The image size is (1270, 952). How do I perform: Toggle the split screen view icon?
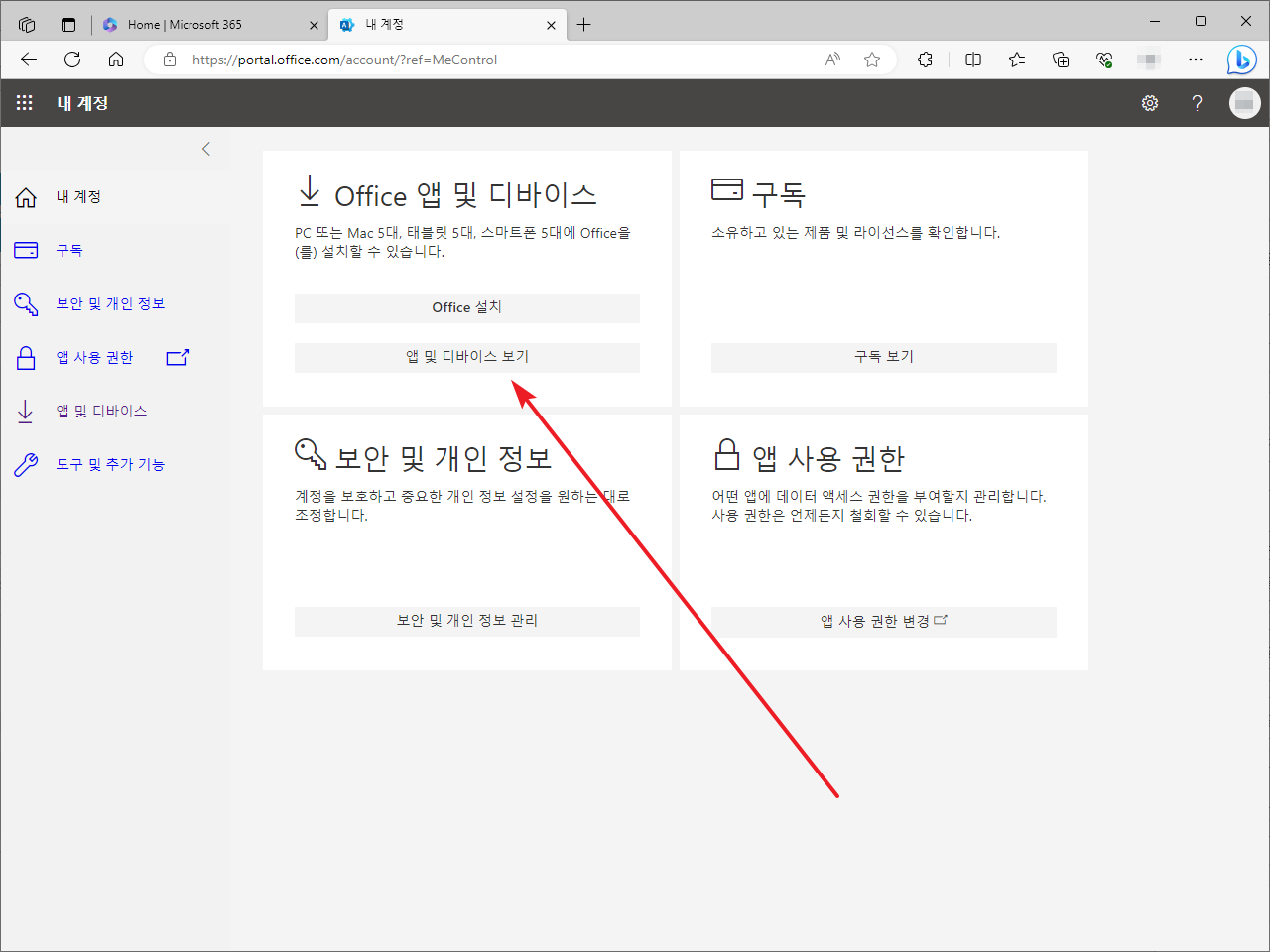click(x=973, y=59)
